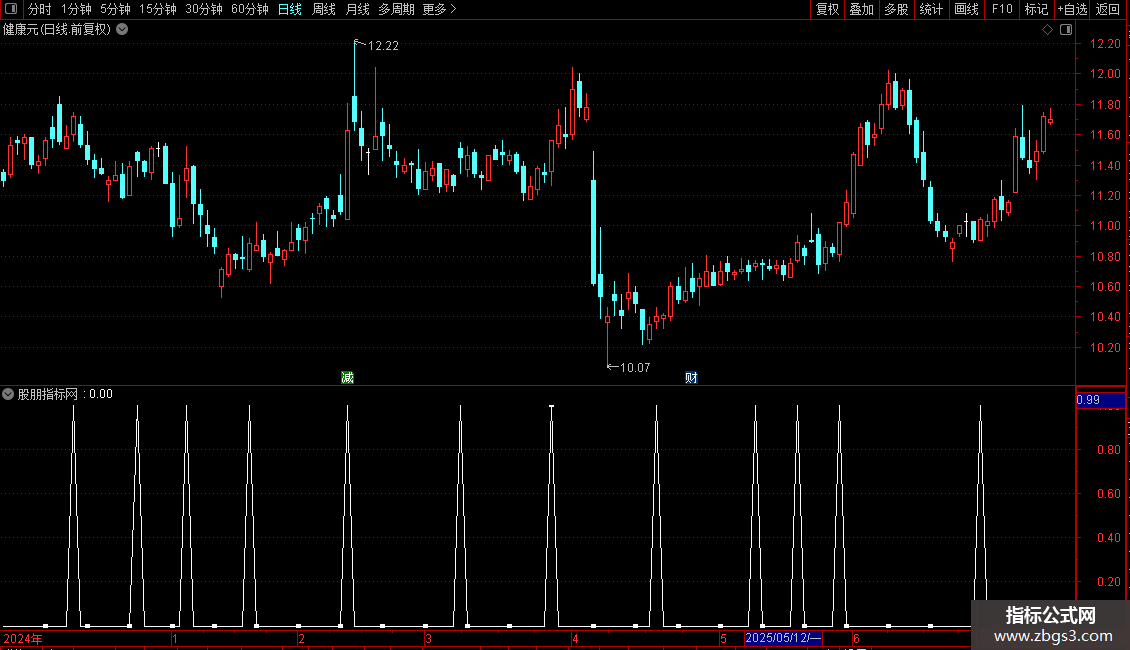Expand the 股朋指标网 indicator dropdown
Viewport: 1130px width, 650px height.
pyautogui.click(x=8, y=394)
